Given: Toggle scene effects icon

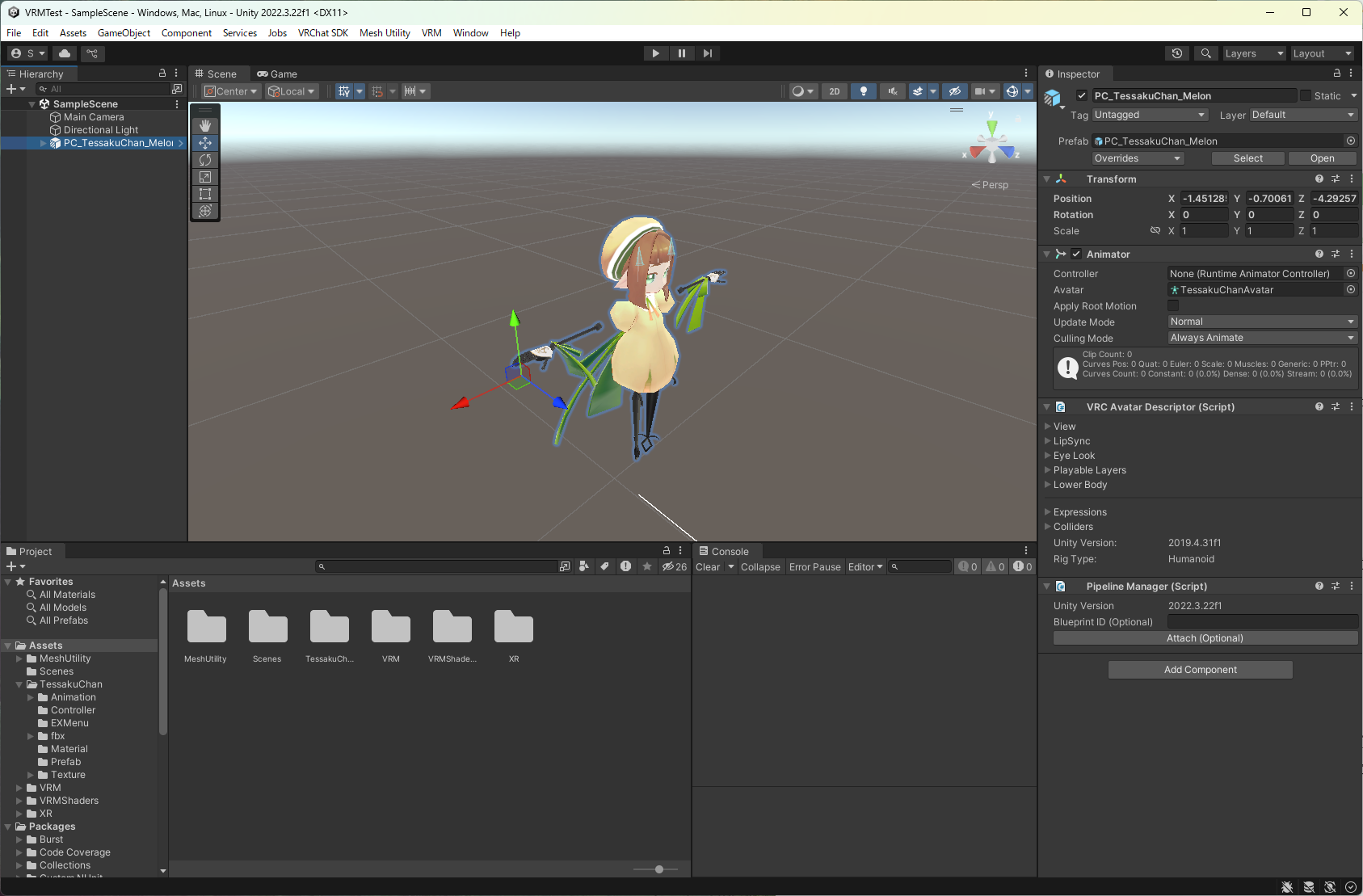Looking at the screenshot, I should coord(918,91).
